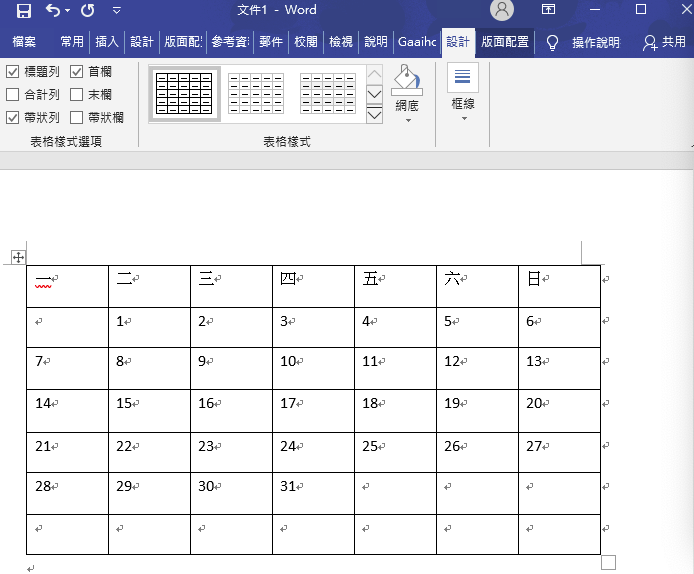The height and width of the screenshot is (574, 694).
Task: Click 操作說明 search box
Action: click(596, 42)
